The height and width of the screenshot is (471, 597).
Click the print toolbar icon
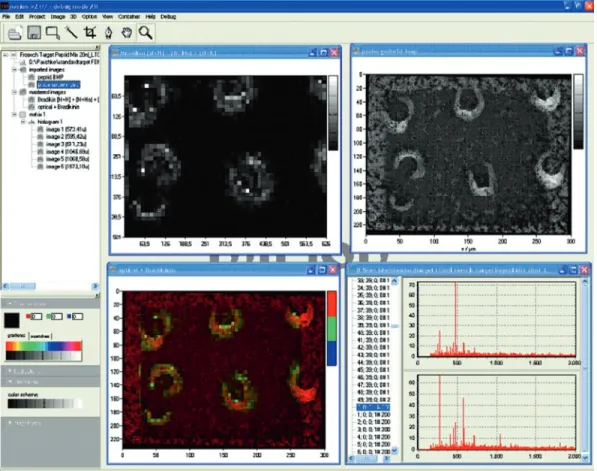click(15, 33)
